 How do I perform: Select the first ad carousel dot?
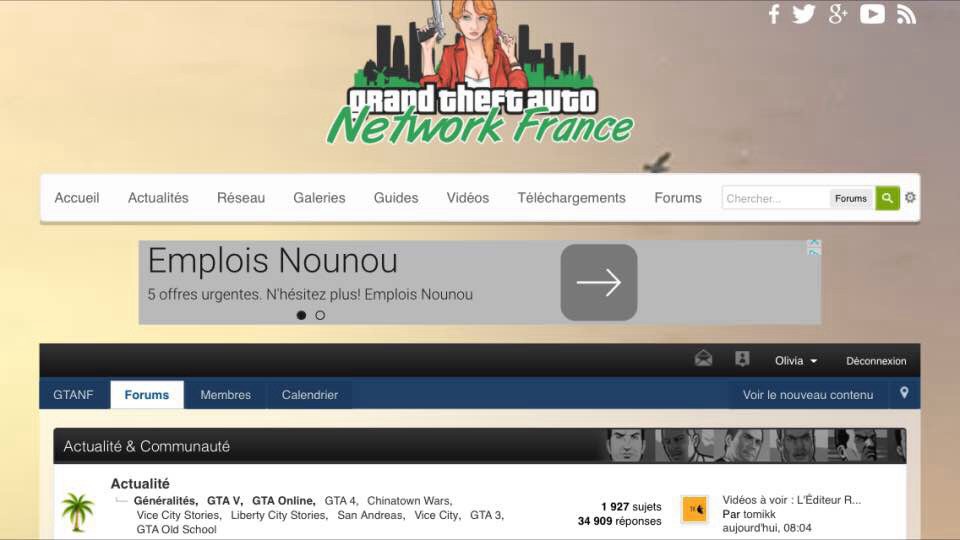[301, 315]
